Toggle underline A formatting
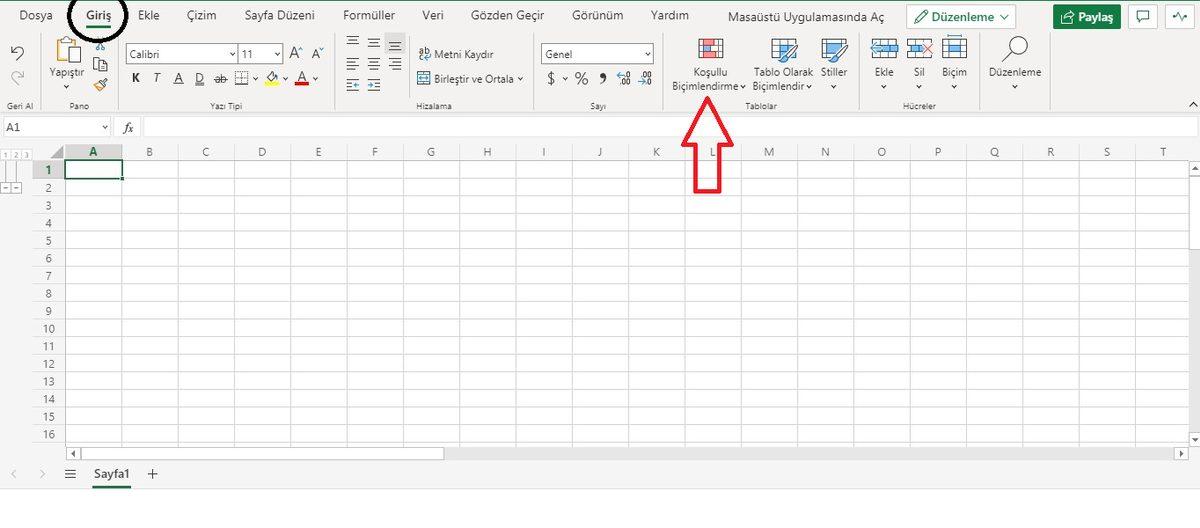This screenshot has width=1200, height=528. [x=178, y=78]
